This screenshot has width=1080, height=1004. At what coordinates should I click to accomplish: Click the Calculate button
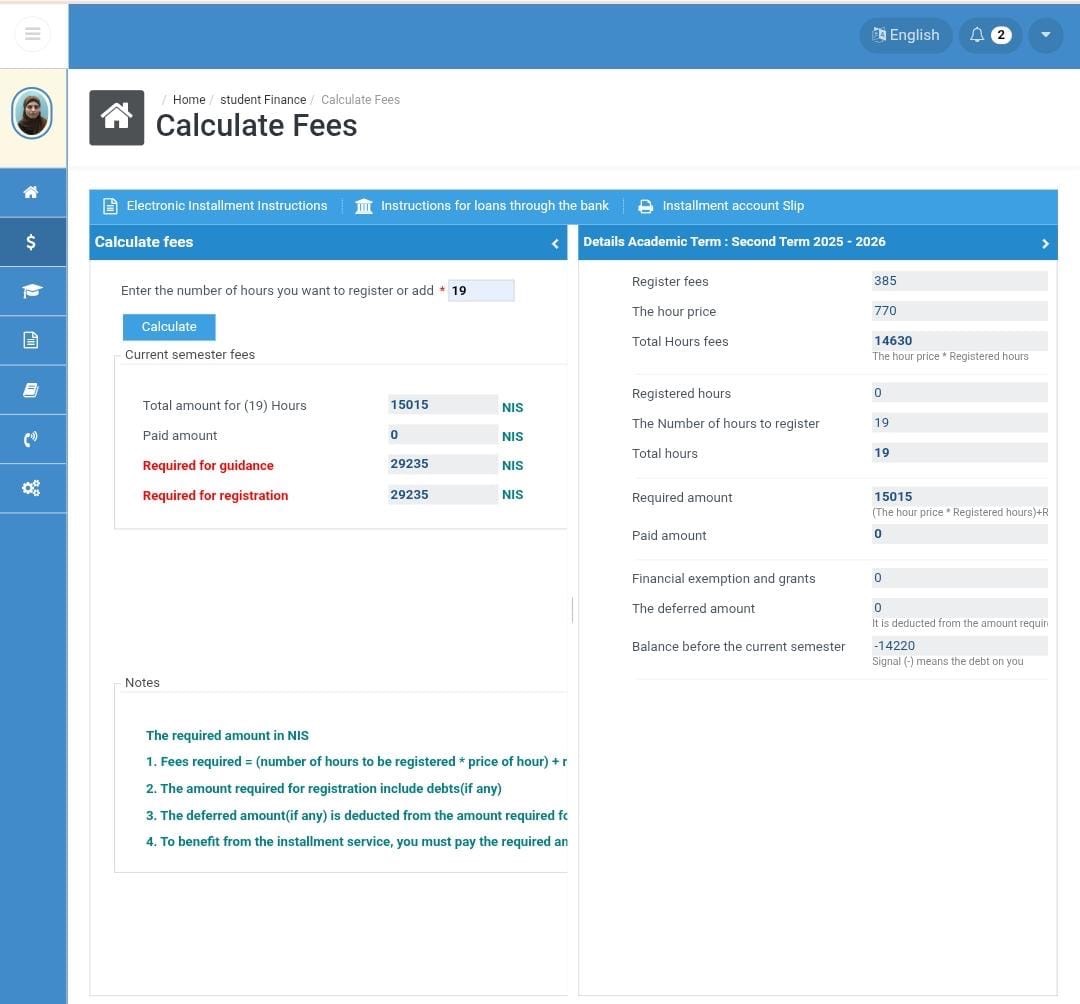(x=169, y=327)
